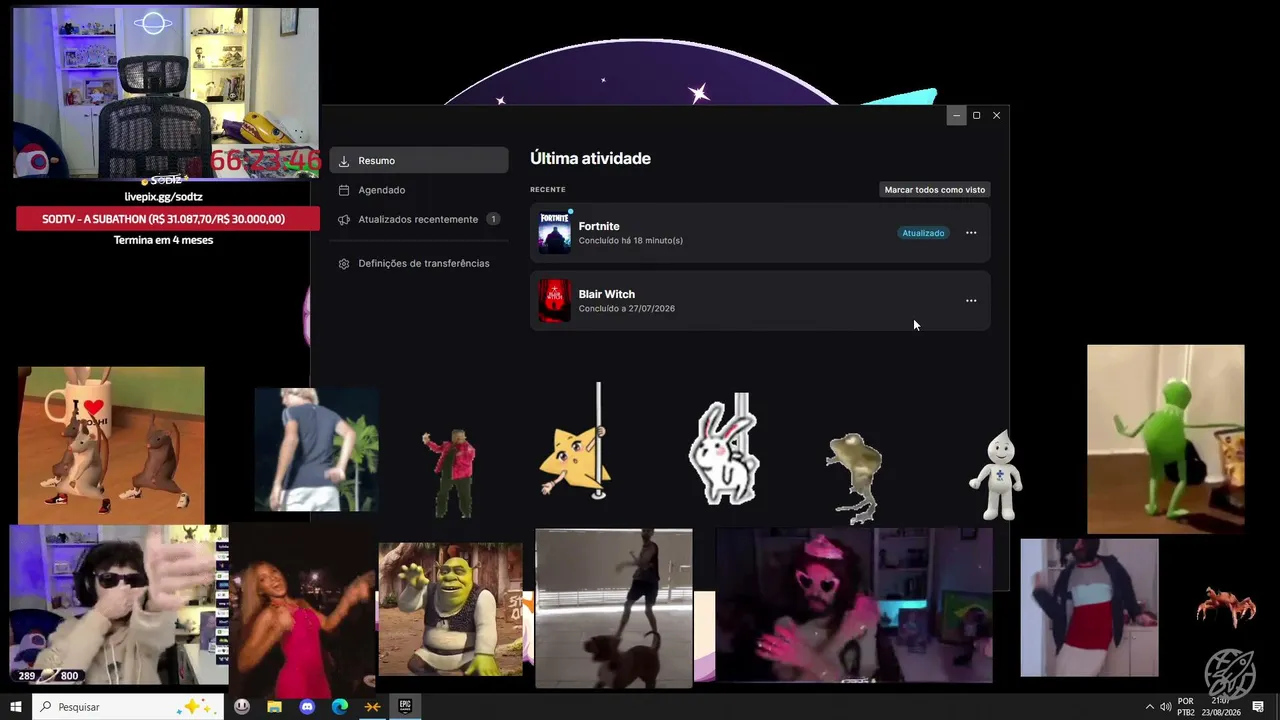Click the Termina em 4 meses text
Screen dimensions: 1280x720
(163, 240)
